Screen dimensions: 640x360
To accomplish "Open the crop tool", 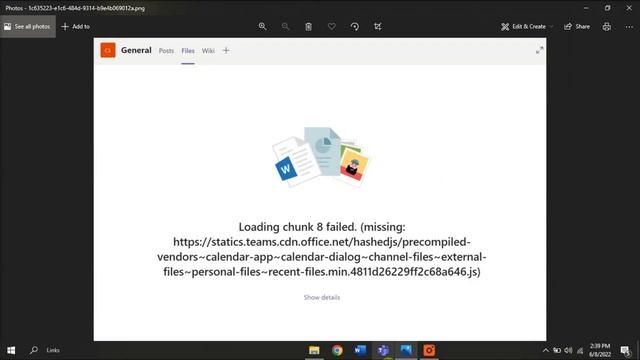I will [x=378, y=27].
